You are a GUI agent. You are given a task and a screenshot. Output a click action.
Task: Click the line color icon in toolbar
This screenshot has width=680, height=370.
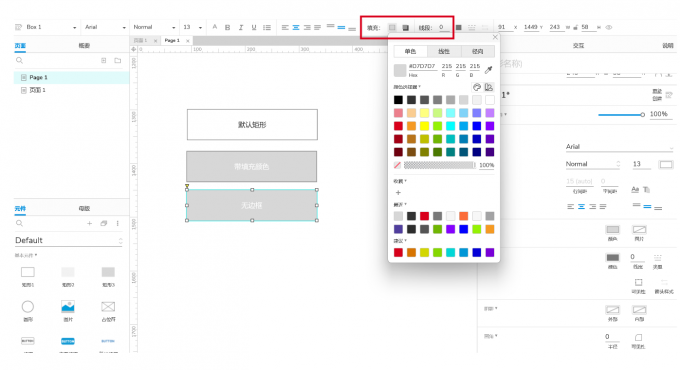point(458,27)
